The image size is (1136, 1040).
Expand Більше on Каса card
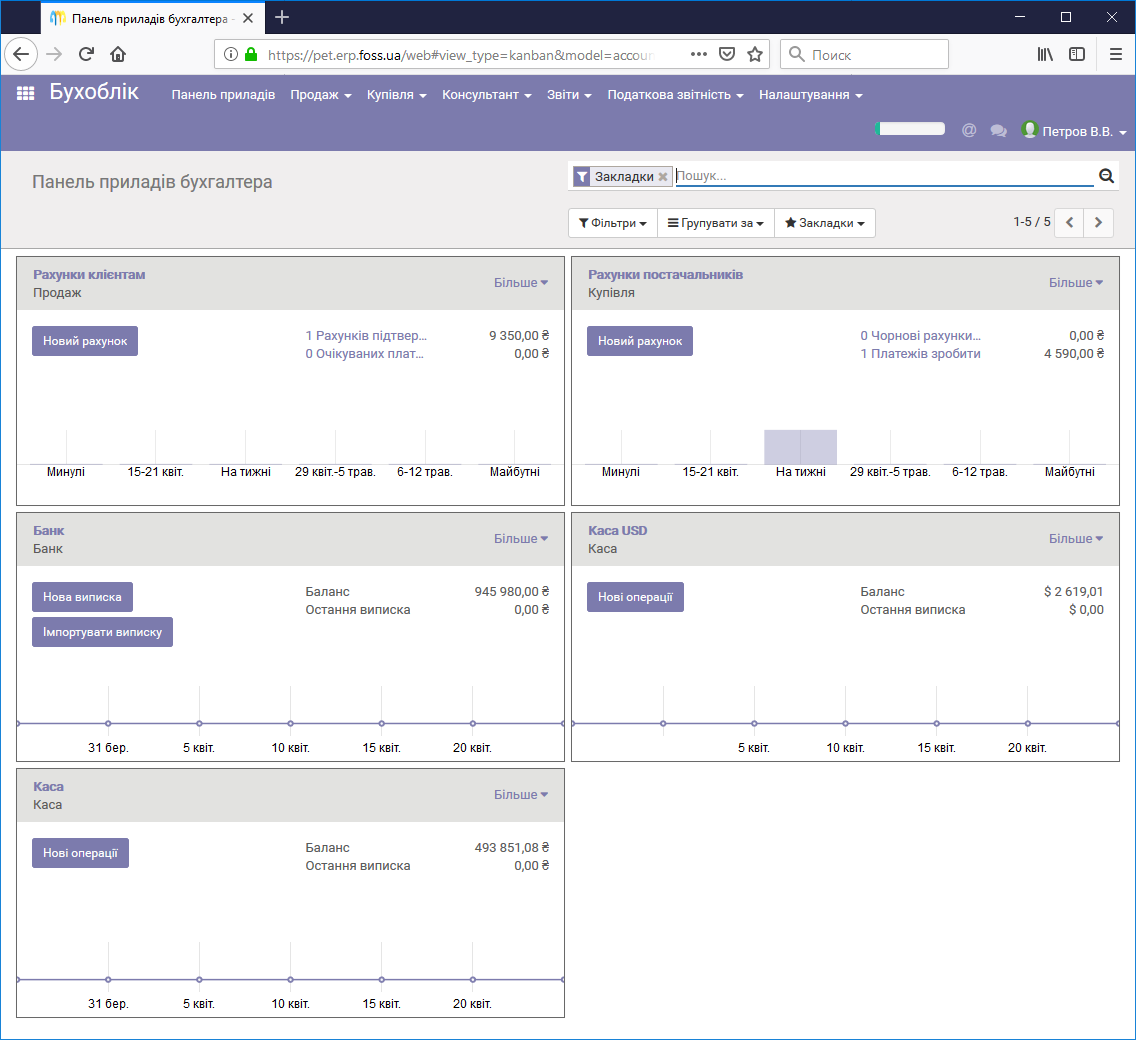click(x=520, y=794)
